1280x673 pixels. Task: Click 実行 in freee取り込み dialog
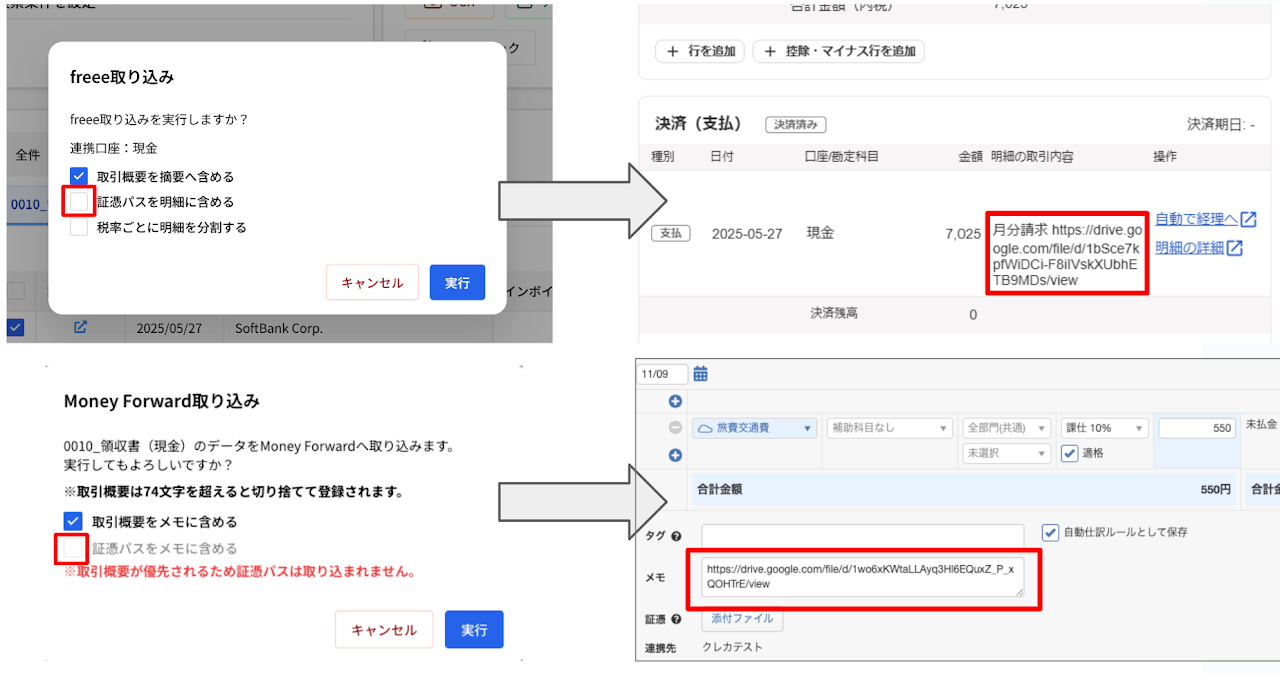457,282
